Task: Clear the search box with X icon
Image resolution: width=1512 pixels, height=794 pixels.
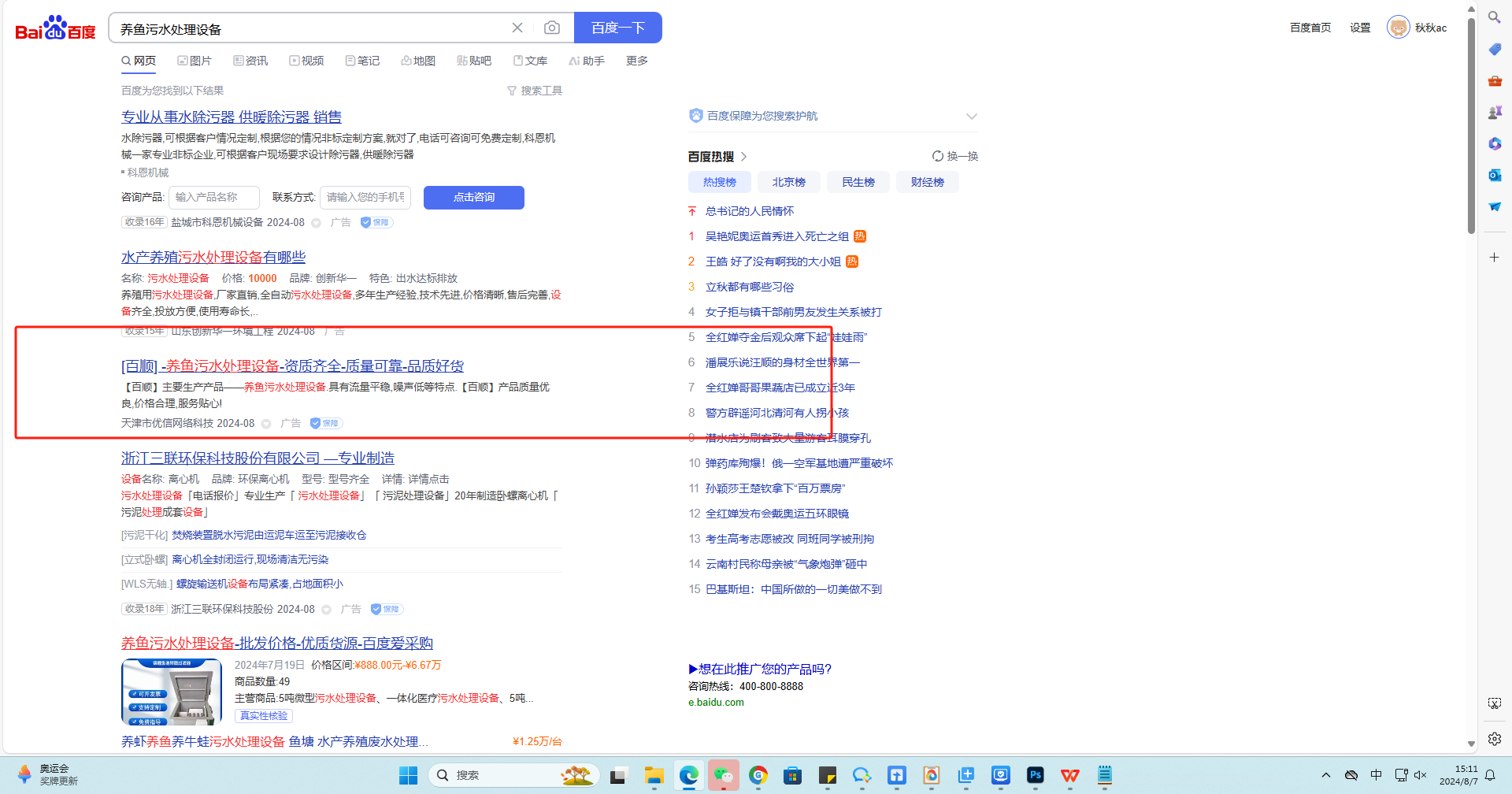Action: pyautogui.click(x=517, y=28)
